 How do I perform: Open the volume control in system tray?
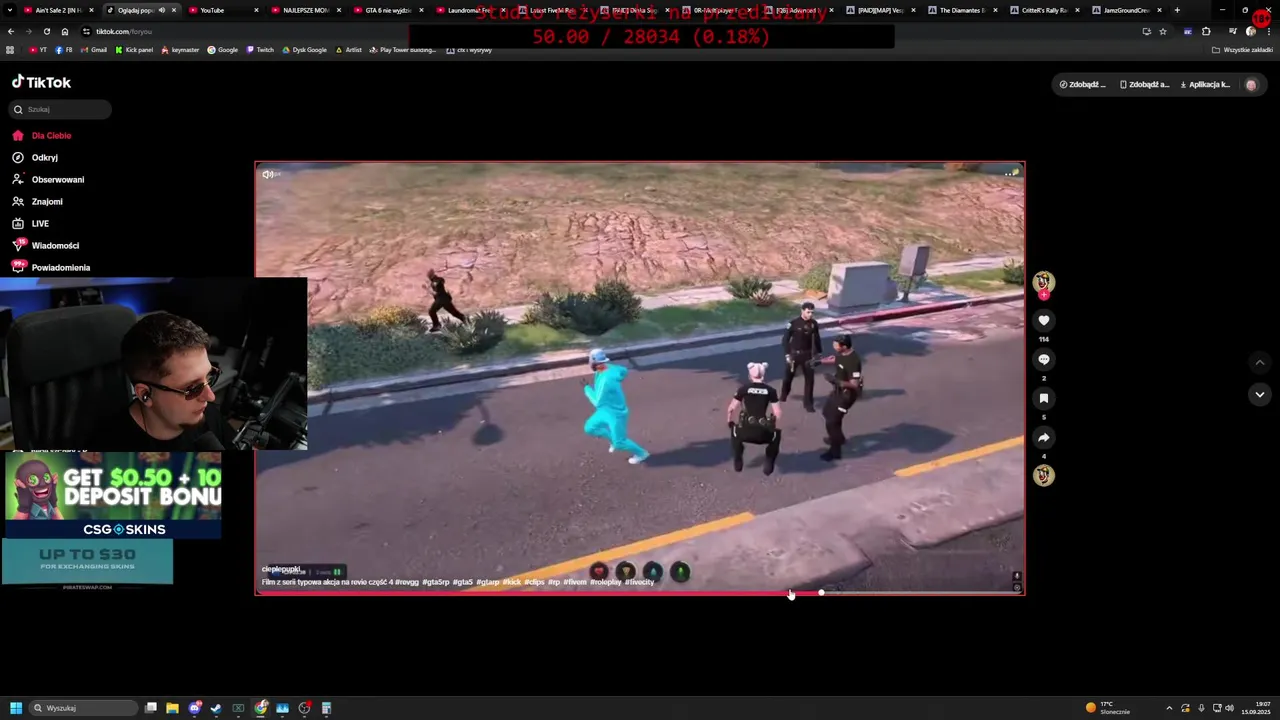click(x=1229, y=708)
